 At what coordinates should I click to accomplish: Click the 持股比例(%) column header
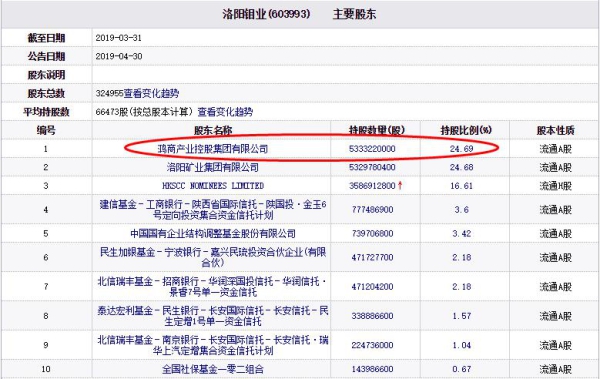(466, 131)
